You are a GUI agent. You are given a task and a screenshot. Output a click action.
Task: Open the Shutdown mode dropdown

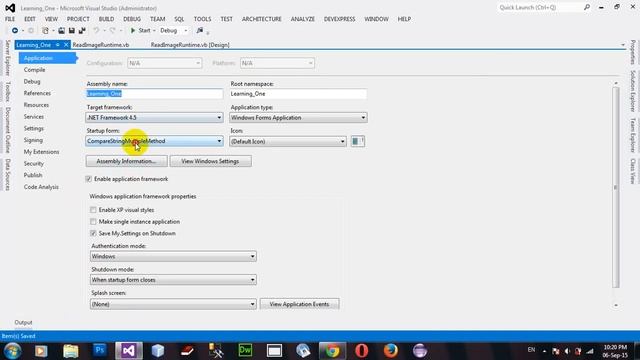coord(173,280)
